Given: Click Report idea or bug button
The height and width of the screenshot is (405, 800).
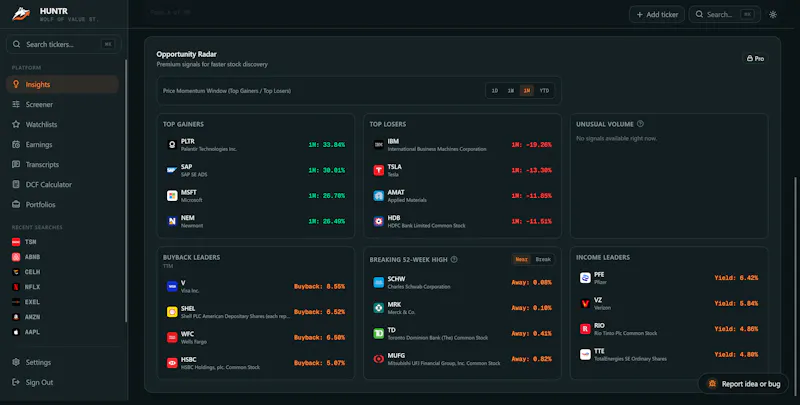Looking at the screenshot, I should click(743, 384).
